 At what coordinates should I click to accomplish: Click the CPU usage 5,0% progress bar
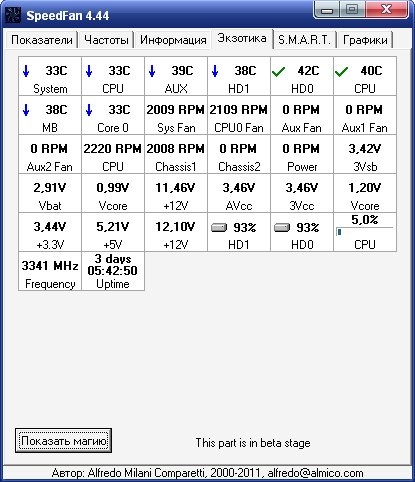[365, 232]
